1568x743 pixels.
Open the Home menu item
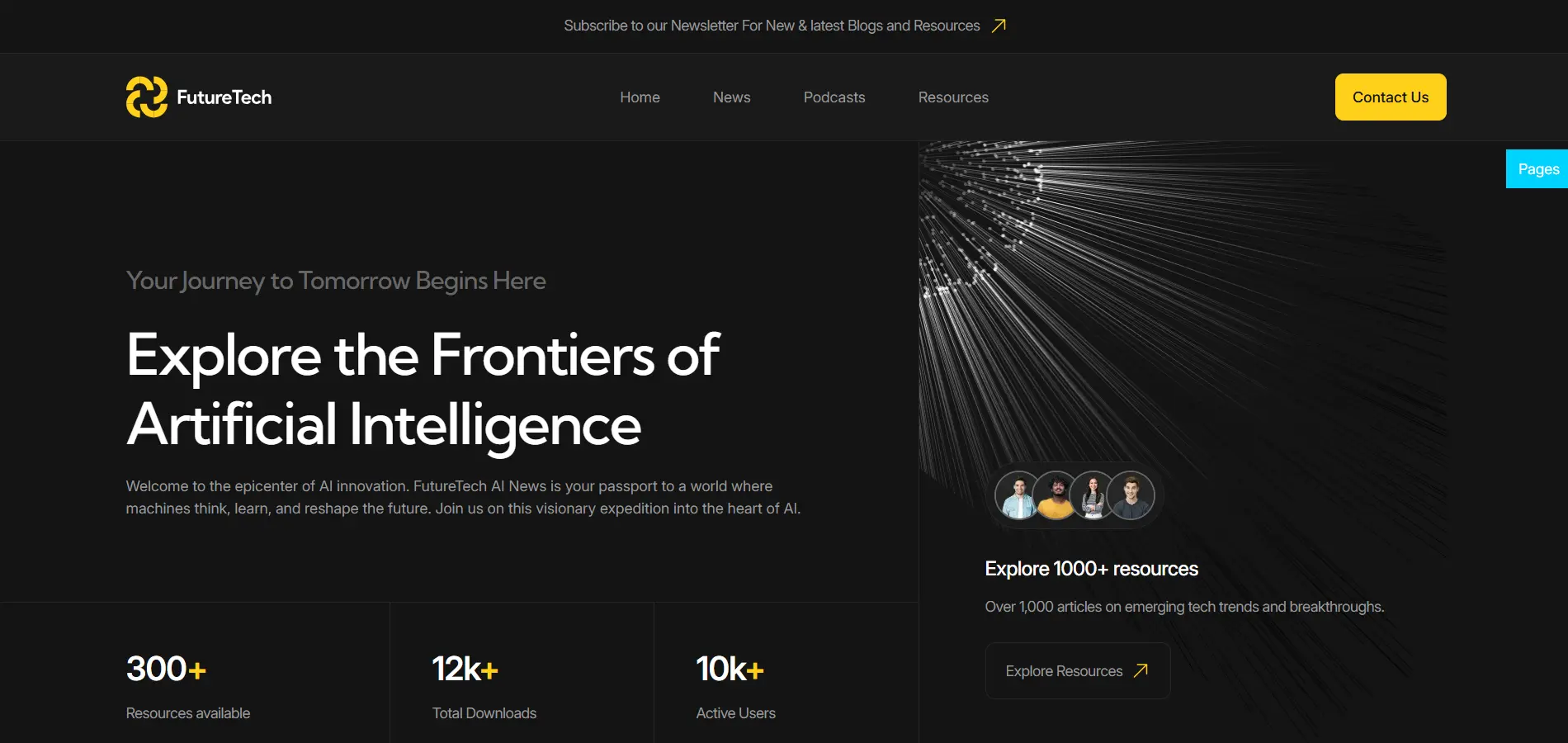640,97
